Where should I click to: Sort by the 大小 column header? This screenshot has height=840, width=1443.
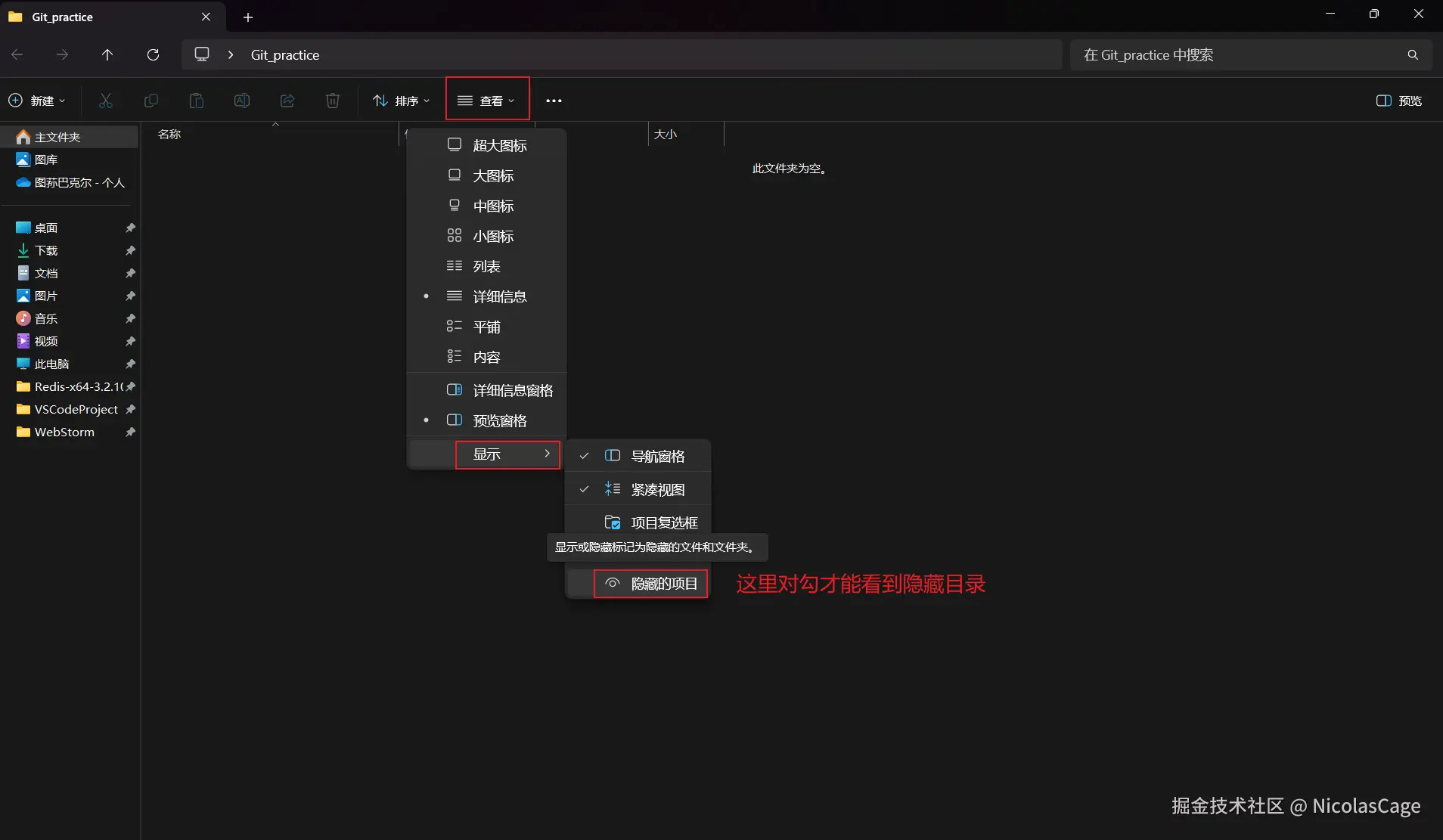pos(685,134)
